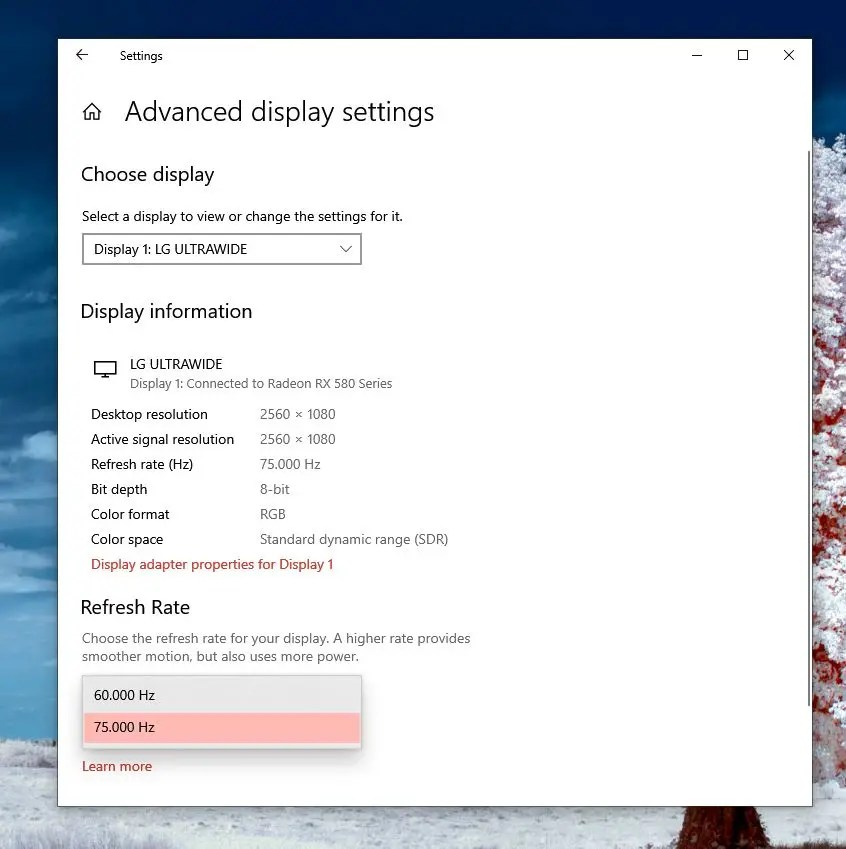Open the display selection dropdown

tap(221, 249)
